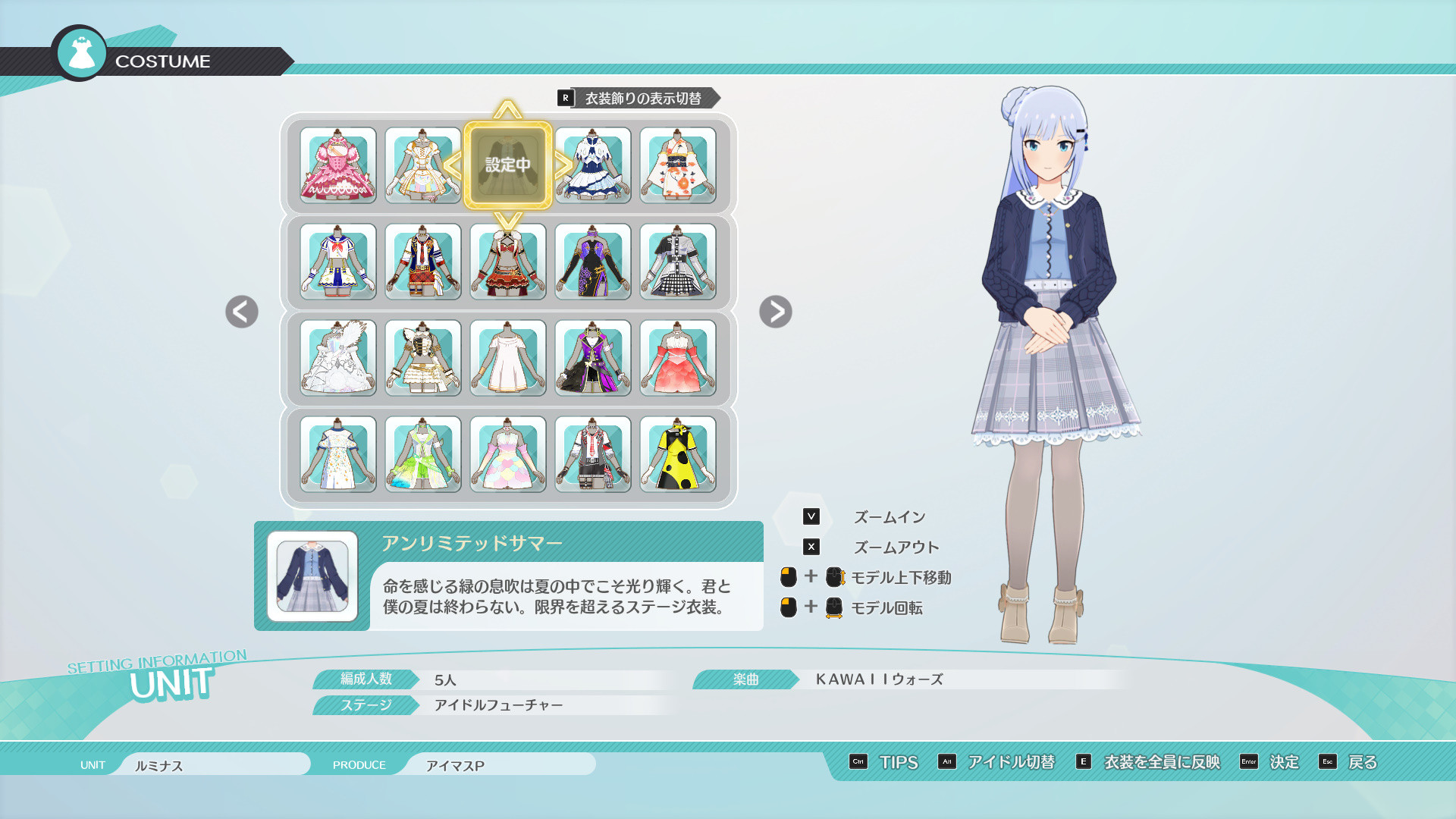The height and width of the screenshot is (819, 1456).
Task: Choose the coral red strapless dress costume
Action: click(x=677, y=358)
